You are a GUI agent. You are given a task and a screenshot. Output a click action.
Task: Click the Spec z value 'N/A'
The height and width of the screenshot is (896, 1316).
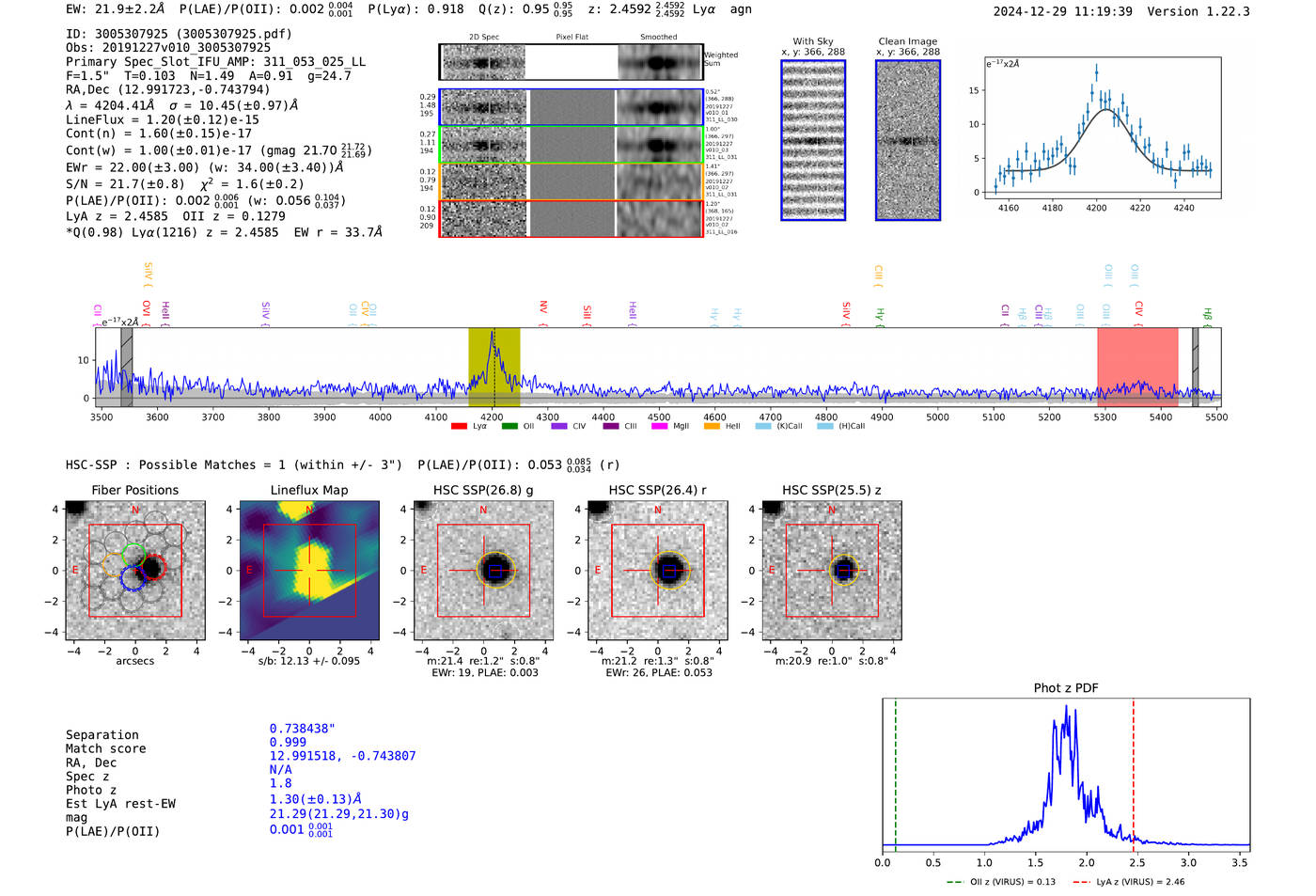pos(280,769)
